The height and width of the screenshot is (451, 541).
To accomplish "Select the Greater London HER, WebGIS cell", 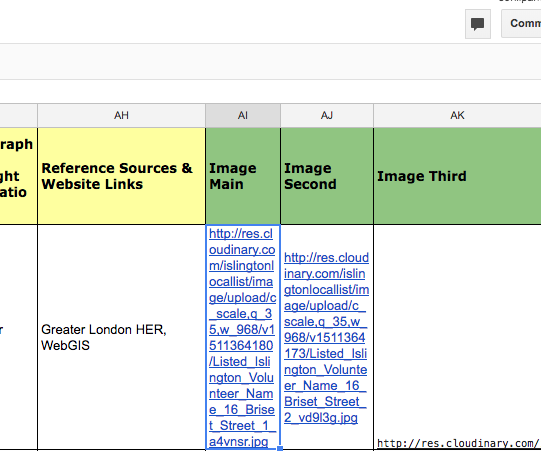I will click(x=121, y=337).
